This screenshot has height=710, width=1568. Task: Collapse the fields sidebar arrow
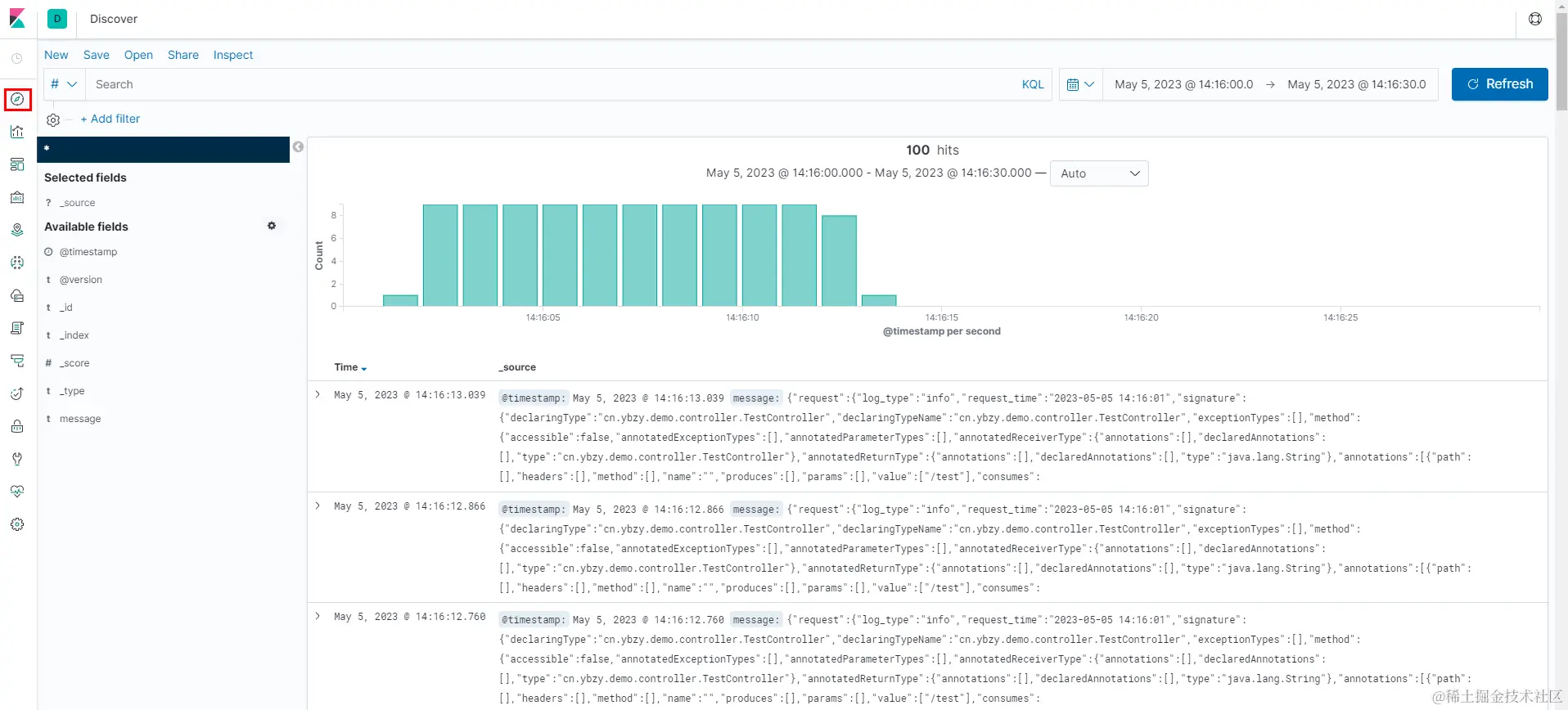[x=298, y=147]
